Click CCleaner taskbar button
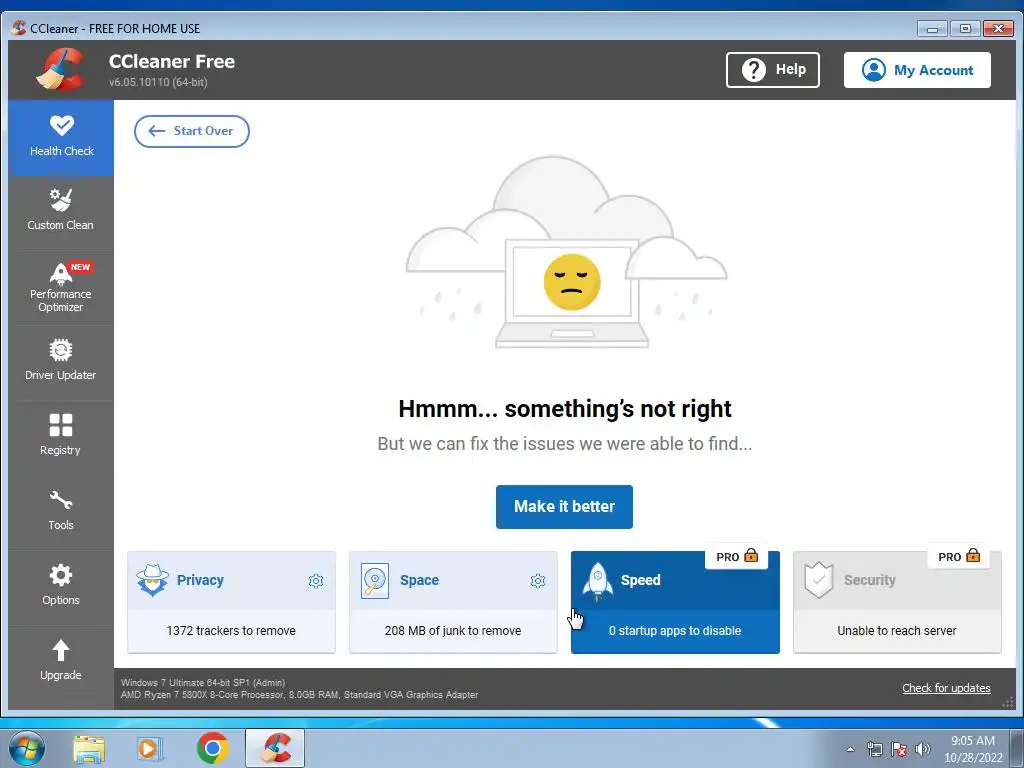Viewport: 1024px width, 768px height. pyautogui.click(x=275, y=748)
